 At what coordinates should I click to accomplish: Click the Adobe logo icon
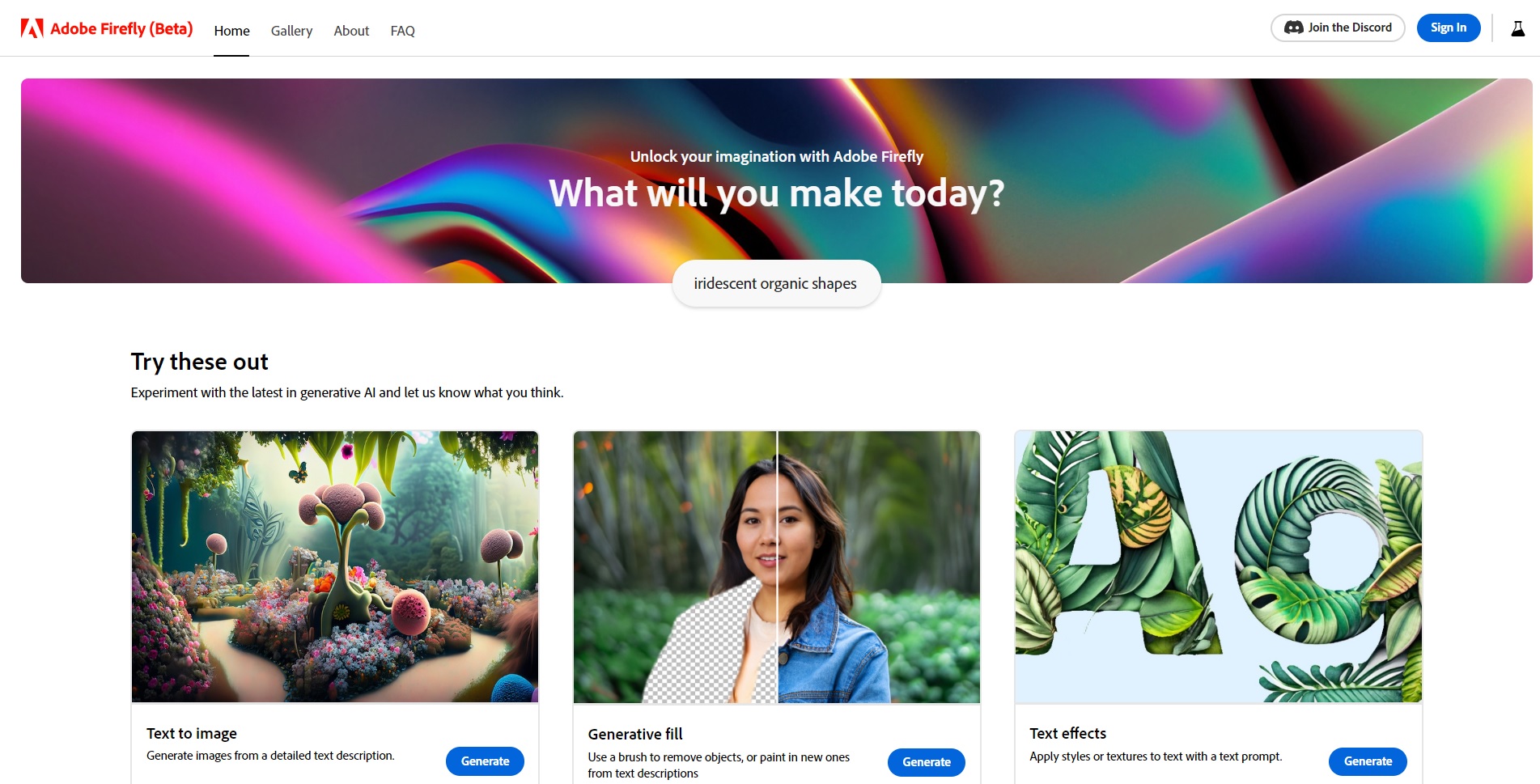32,29
